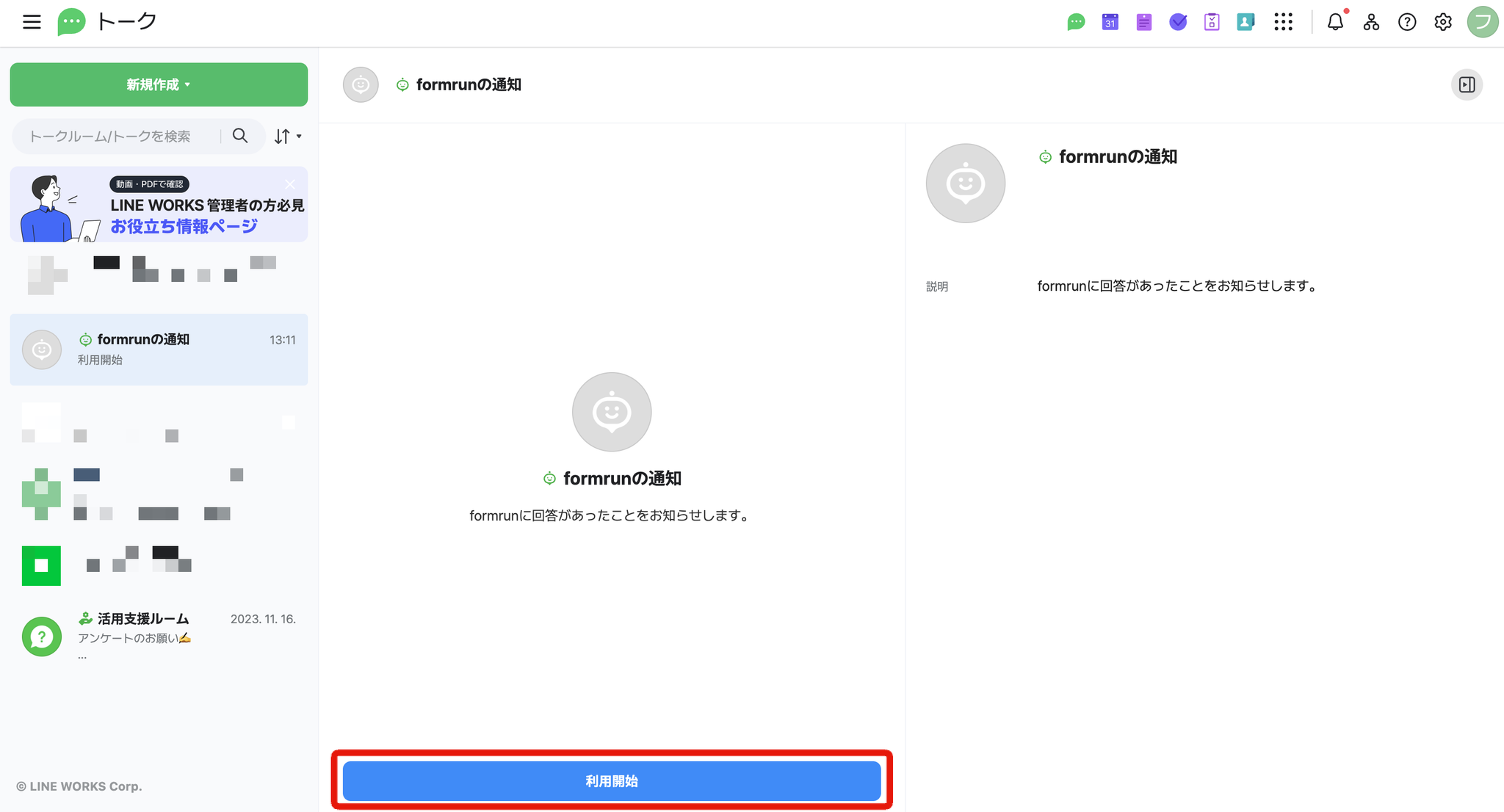Click the search magnifier icon

[x=239, y=136]
